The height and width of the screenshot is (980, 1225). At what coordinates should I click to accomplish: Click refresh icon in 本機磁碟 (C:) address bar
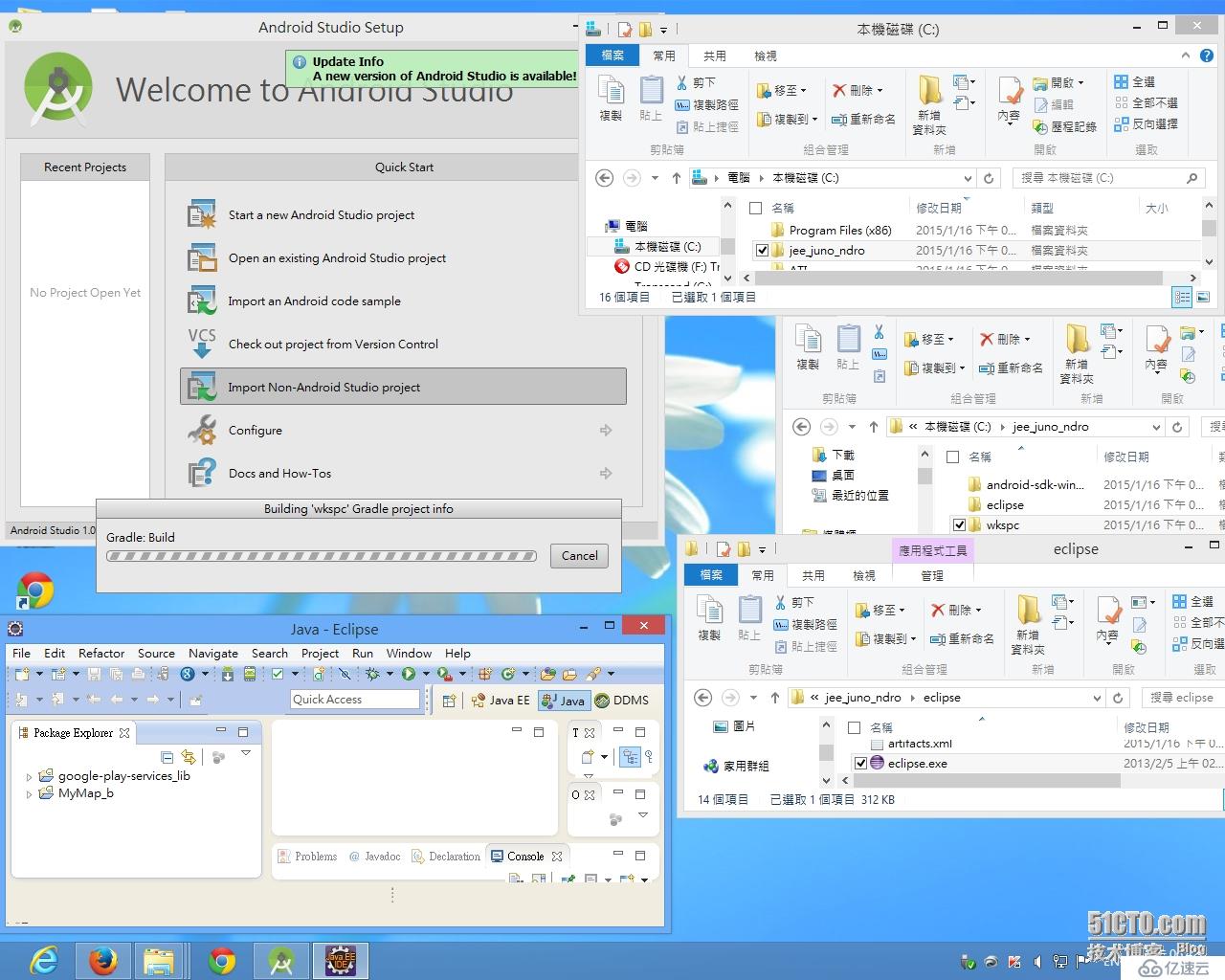click(990, 178)
